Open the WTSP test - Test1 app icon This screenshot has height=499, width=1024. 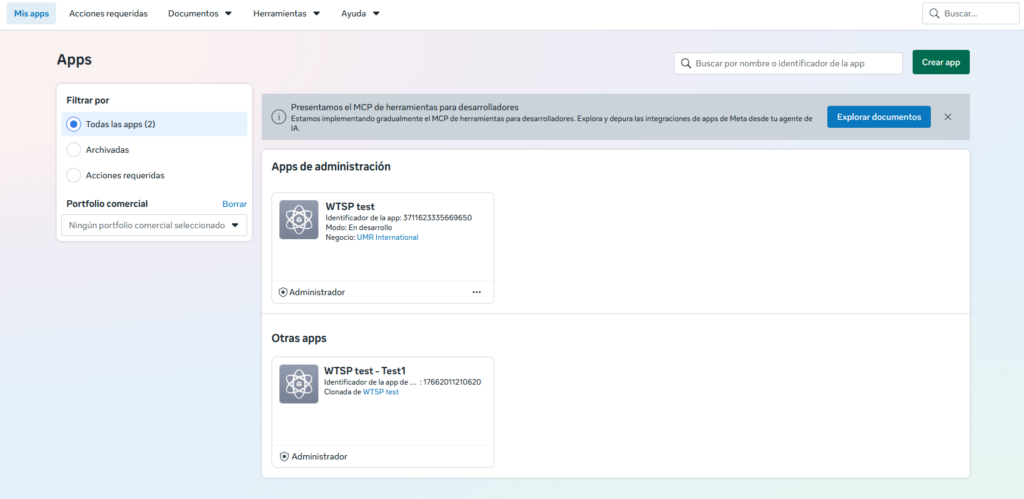click(x=298, y=383)
